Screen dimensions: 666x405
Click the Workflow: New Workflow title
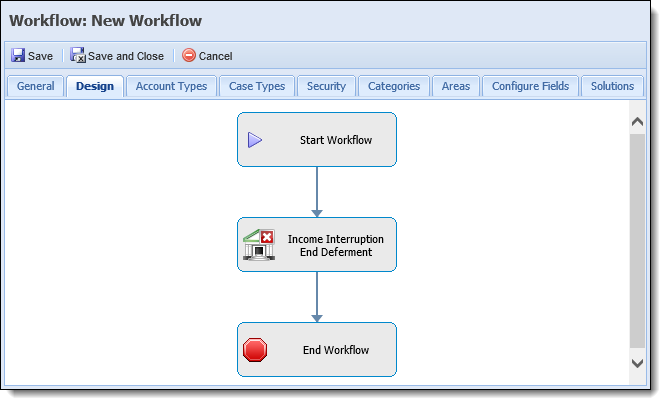[105, 21]
